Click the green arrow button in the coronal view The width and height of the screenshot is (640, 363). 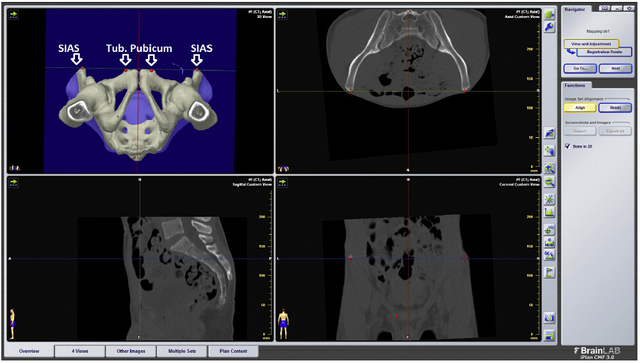[x=282, y=183]
